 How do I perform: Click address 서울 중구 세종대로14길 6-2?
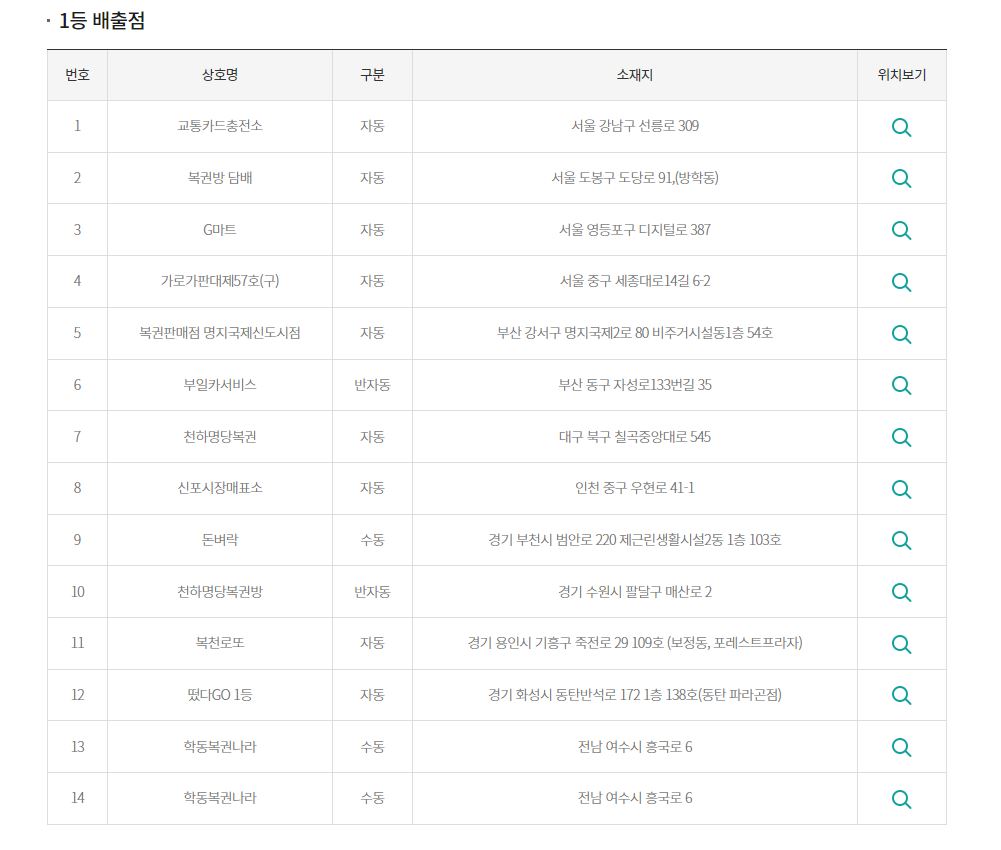[635, 280]
